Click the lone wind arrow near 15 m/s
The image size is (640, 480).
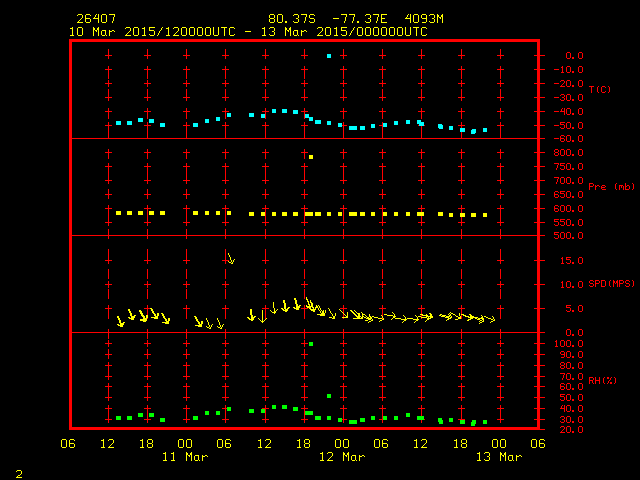(x=231, y=258)
